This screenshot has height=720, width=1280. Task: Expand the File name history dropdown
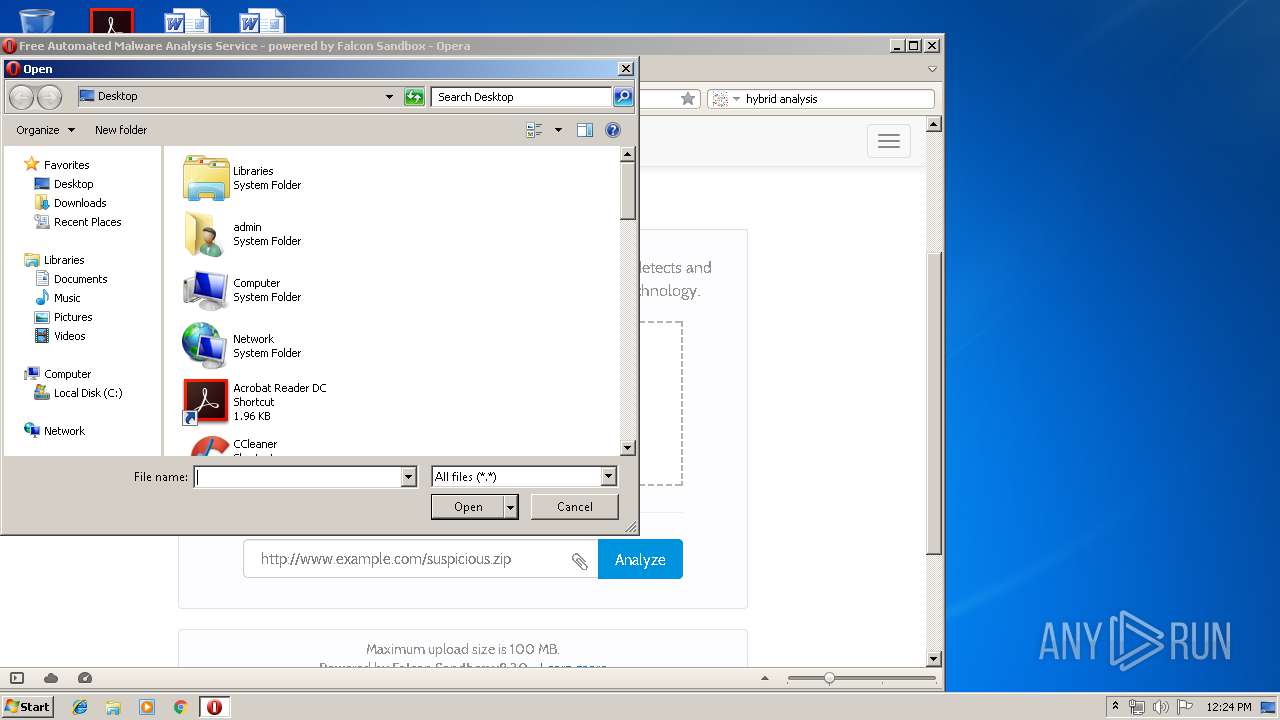click(408, 478)
